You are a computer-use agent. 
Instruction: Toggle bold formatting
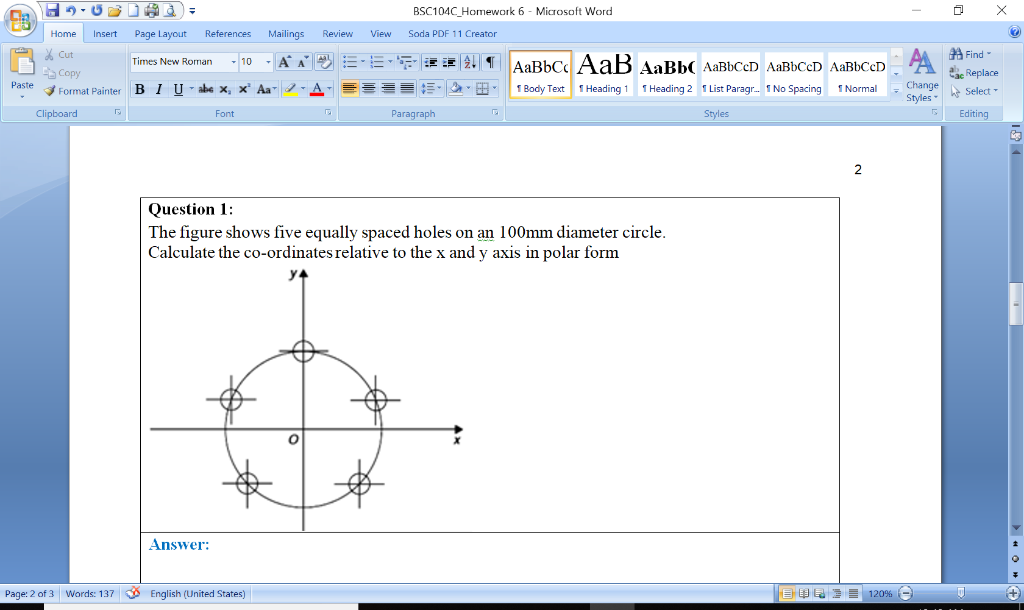point(139,89)
